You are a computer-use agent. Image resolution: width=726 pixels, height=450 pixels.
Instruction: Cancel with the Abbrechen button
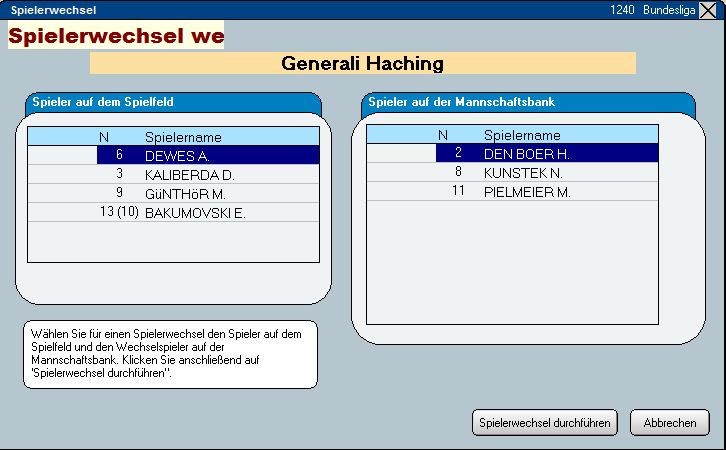[669, 423]
